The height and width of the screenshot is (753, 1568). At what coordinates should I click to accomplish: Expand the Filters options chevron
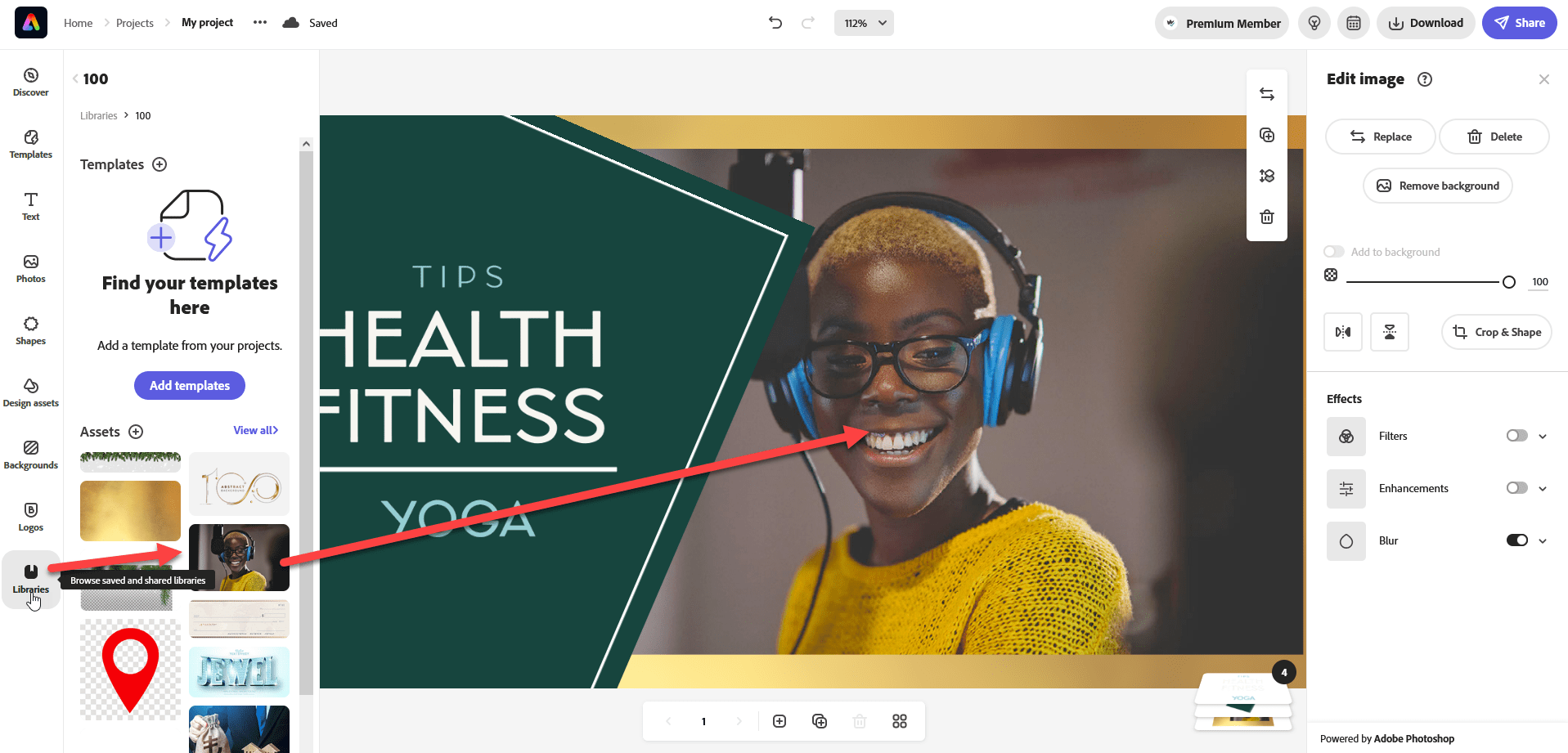1544,436
